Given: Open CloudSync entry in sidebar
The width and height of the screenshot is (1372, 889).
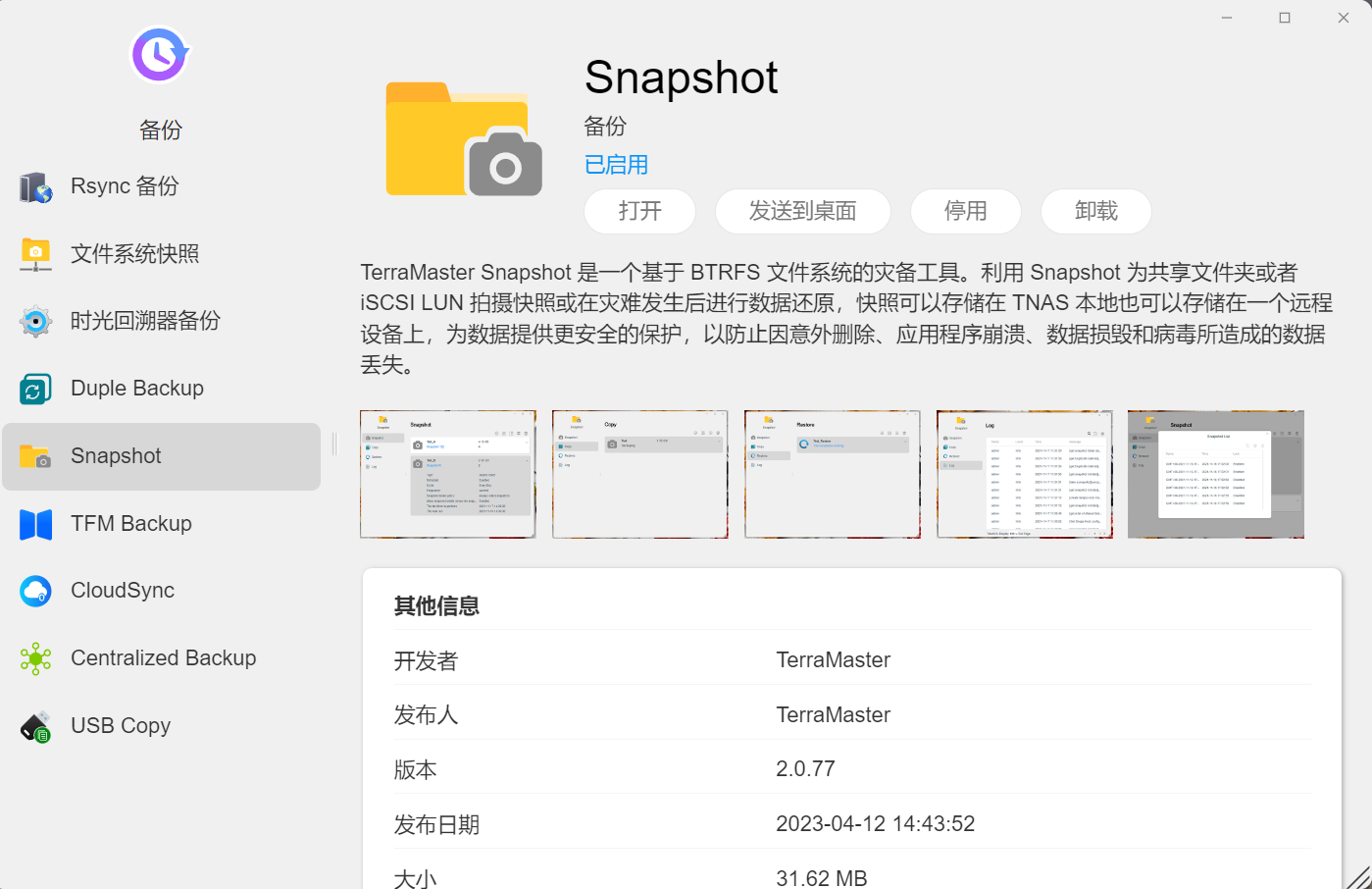Looking at the screenshot, I should tap(162, 591).
